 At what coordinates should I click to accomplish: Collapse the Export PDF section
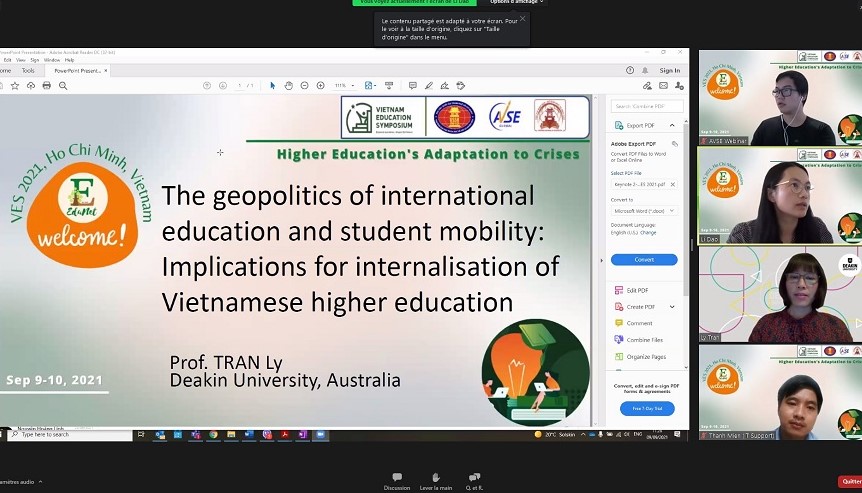pyautogui.click(x=672, y=126)
